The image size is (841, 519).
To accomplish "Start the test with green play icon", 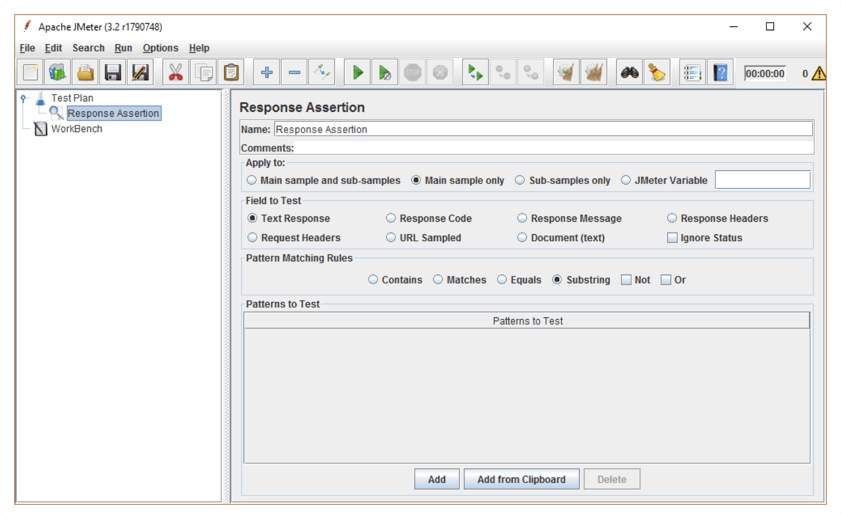I will (x=357, y=72).
